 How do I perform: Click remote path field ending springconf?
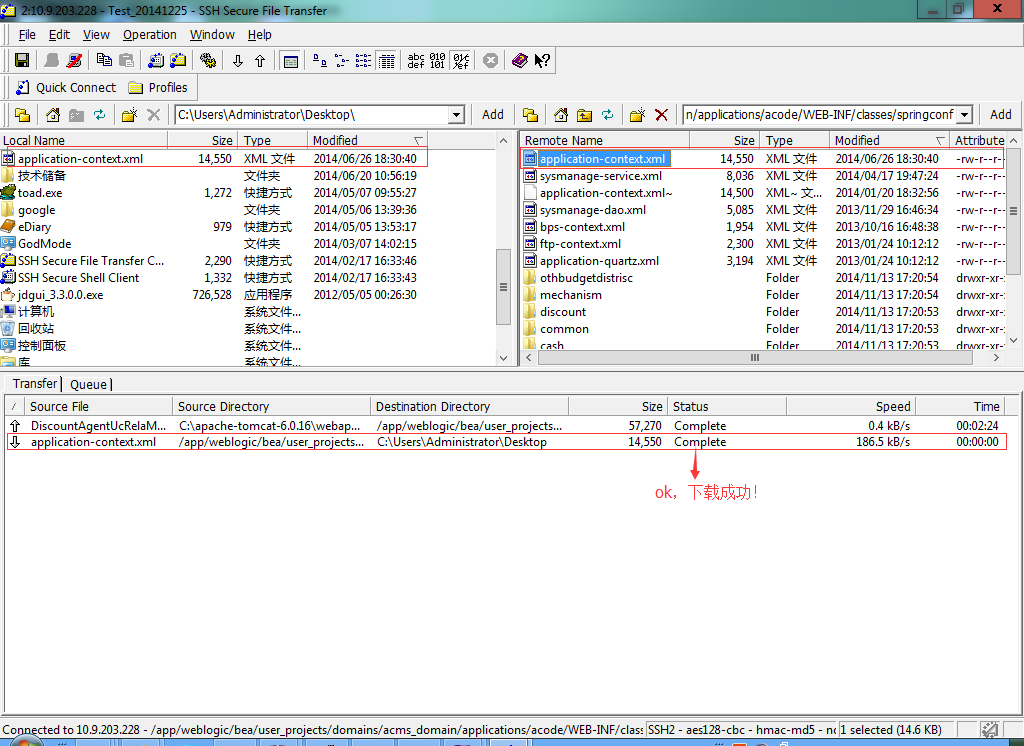coord(820,115)
